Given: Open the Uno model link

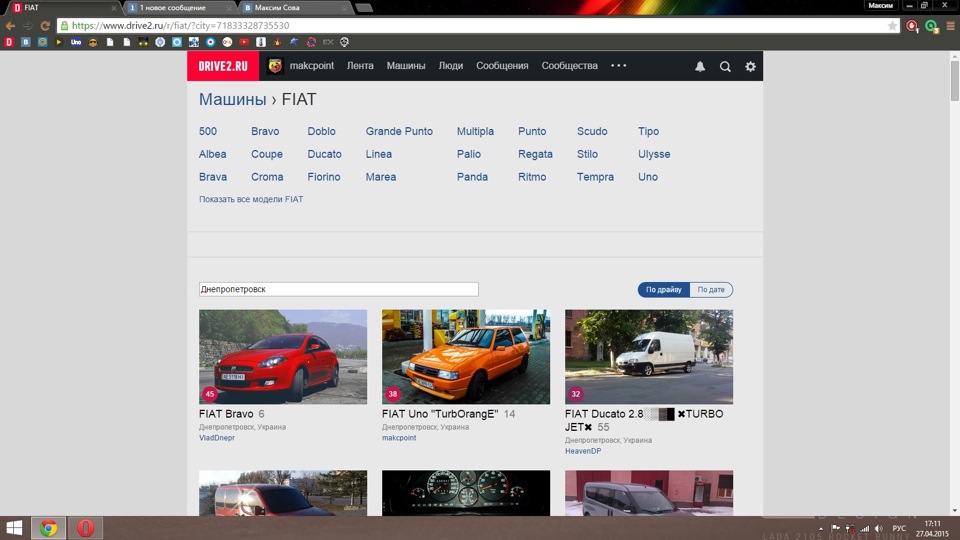Looking at the screenshot, I should coord(648,177).
